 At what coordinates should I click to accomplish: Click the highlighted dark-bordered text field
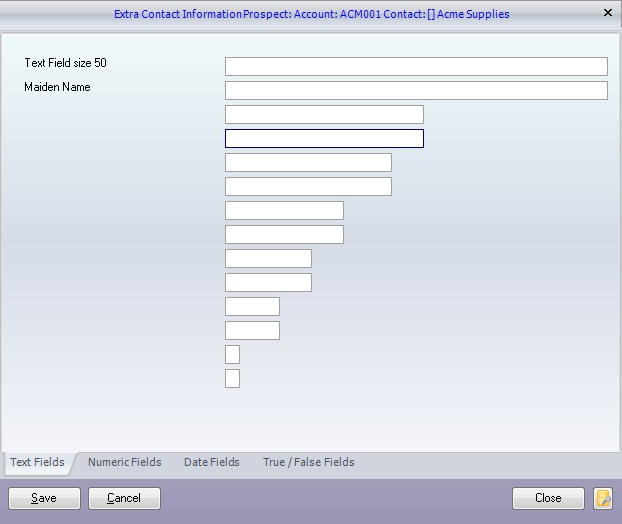pyautogui.click(x=324, y=139)
